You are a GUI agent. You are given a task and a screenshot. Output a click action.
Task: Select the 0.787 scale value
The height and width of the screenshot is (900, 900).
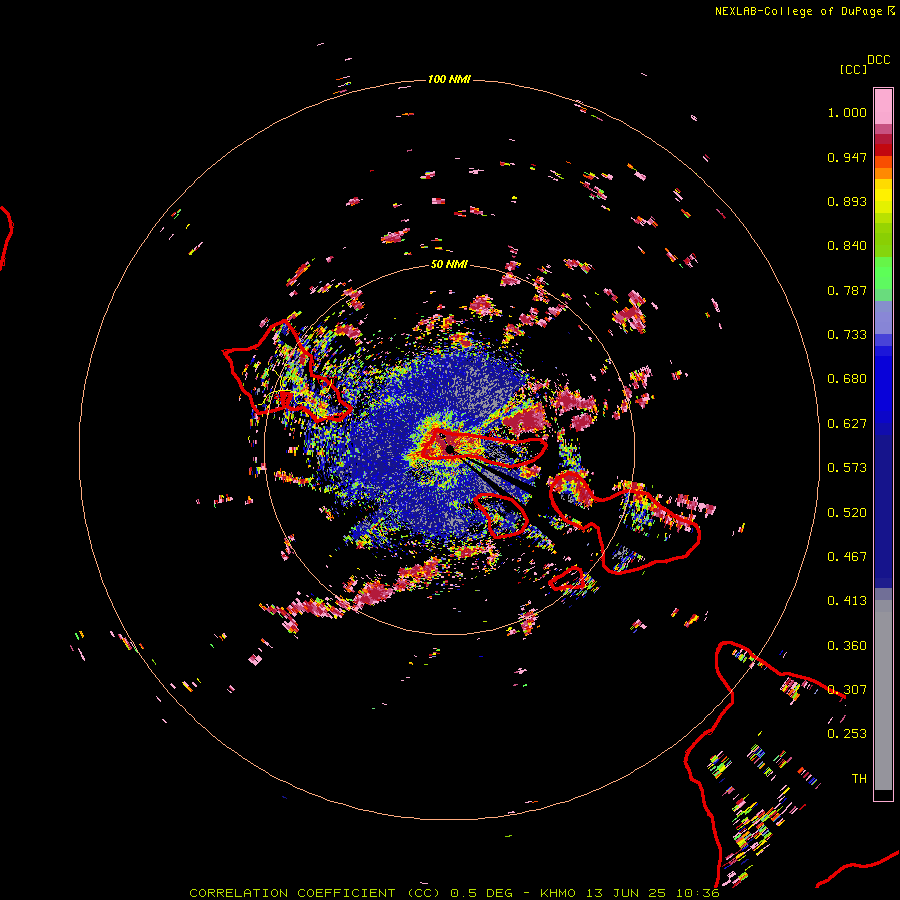tap(847, 290)
